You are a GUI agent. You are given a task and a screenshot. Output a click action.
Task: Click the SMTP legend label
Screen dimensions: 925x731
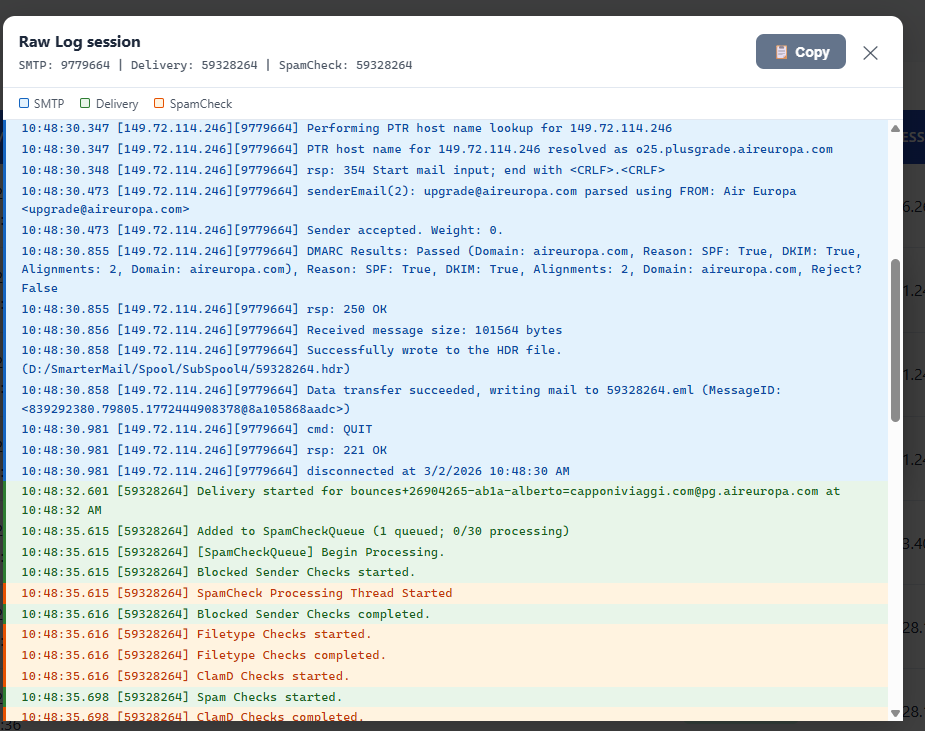[49, 103]
